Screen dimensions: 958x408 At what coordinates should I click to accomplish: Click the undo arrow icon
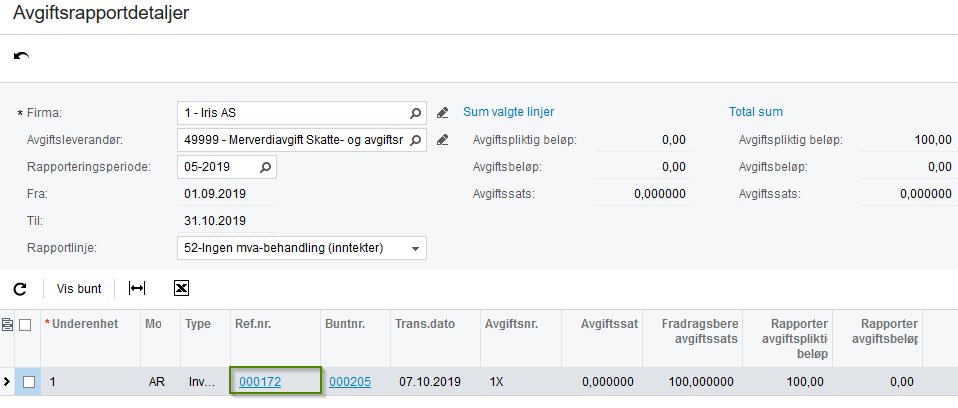pyautogui.click(x=21, y=56)
